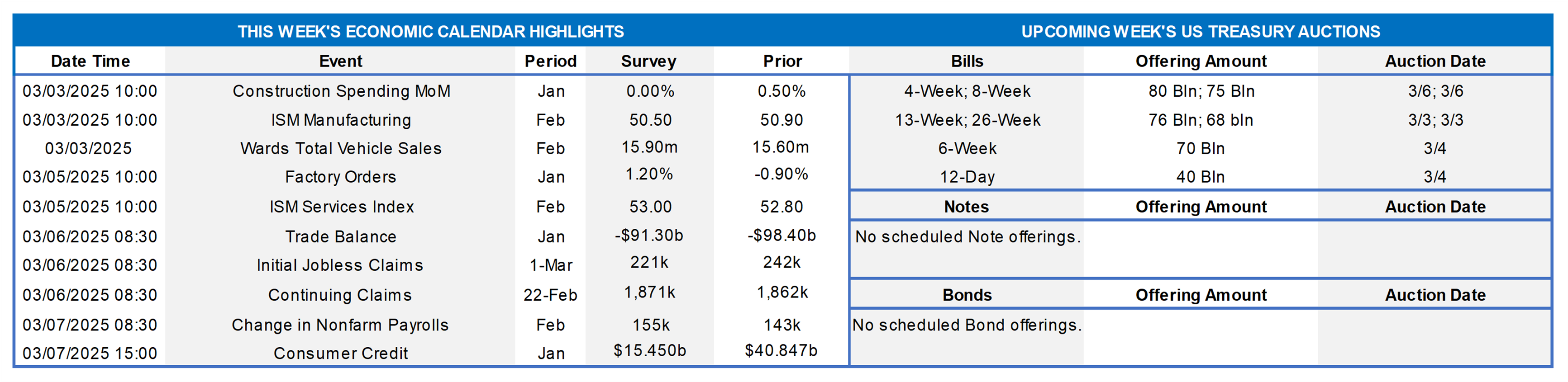Click the Bills section header
This screenshot has height=382, width=1568.
[967, 61]
